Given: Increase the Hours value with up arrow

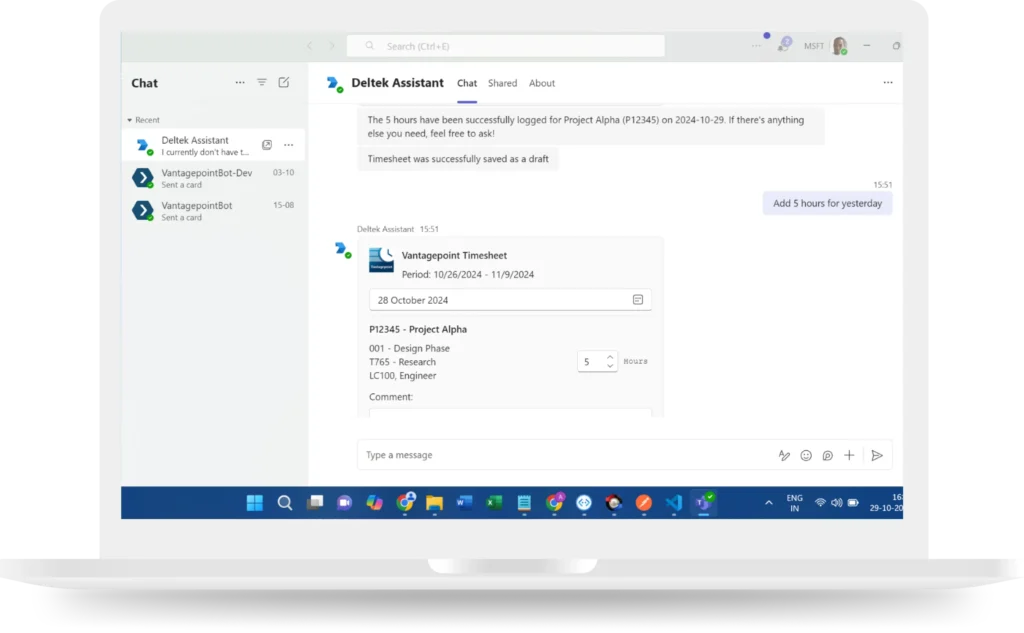Looking at the screenshot, I should pos(610,356).
